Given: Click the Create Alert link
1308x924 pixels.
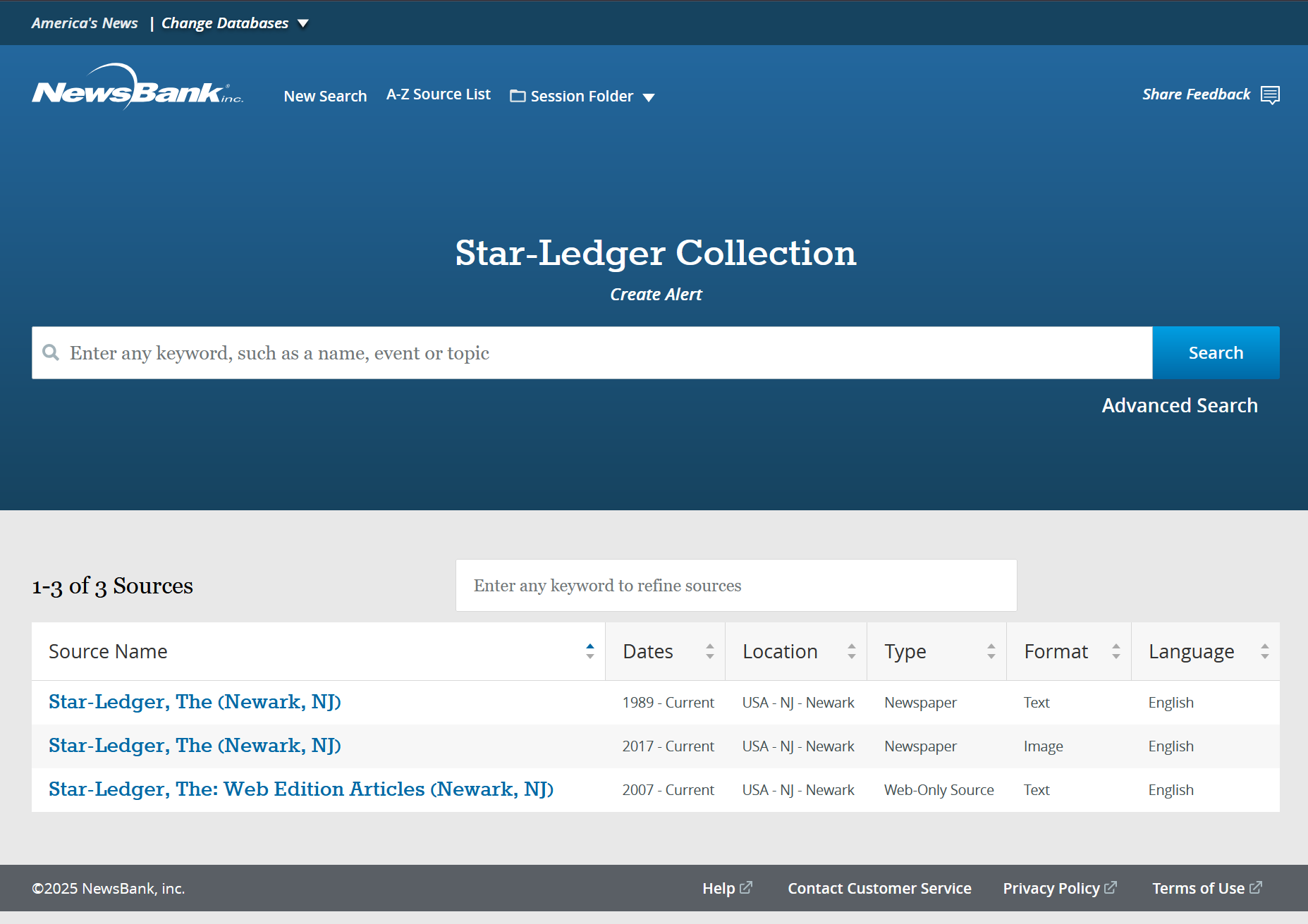Looking at the screenshot, I should 655,295.
